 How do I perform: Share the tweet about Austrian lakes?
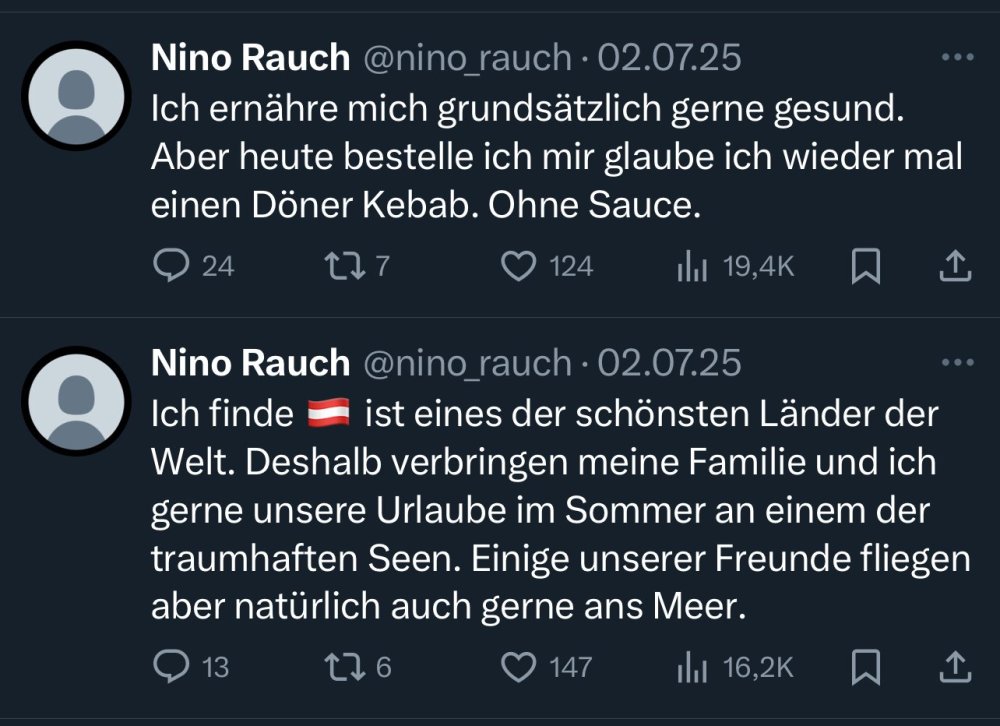(955, 666)
